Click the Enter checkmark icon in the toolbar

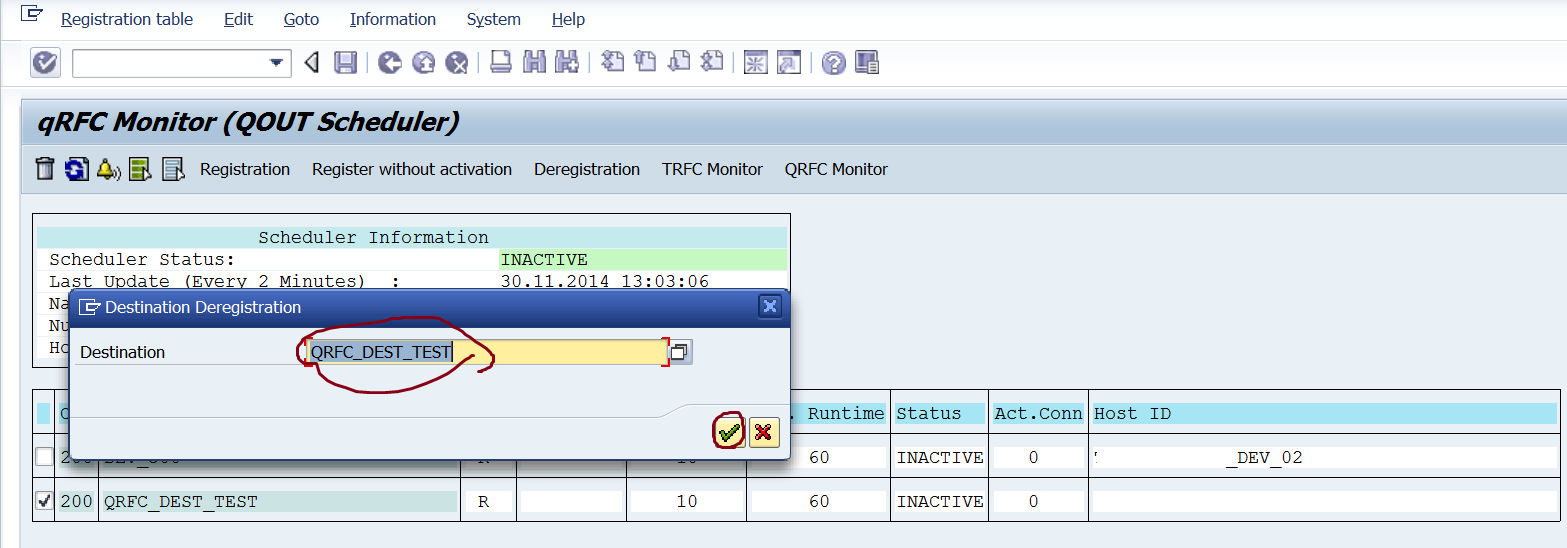pyautogui.click(x=45, y=63)
